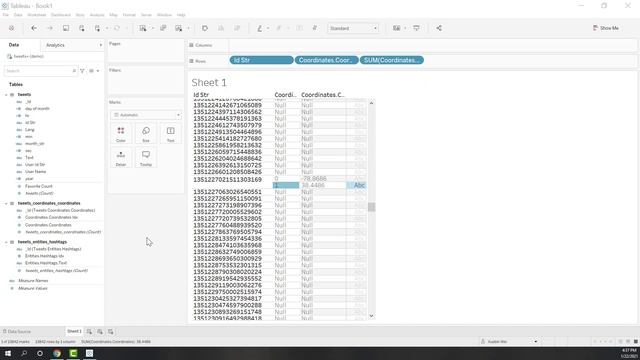
Task: Click the Coordinates.Coor.. pill on Rows
Action: coord(327,60)
